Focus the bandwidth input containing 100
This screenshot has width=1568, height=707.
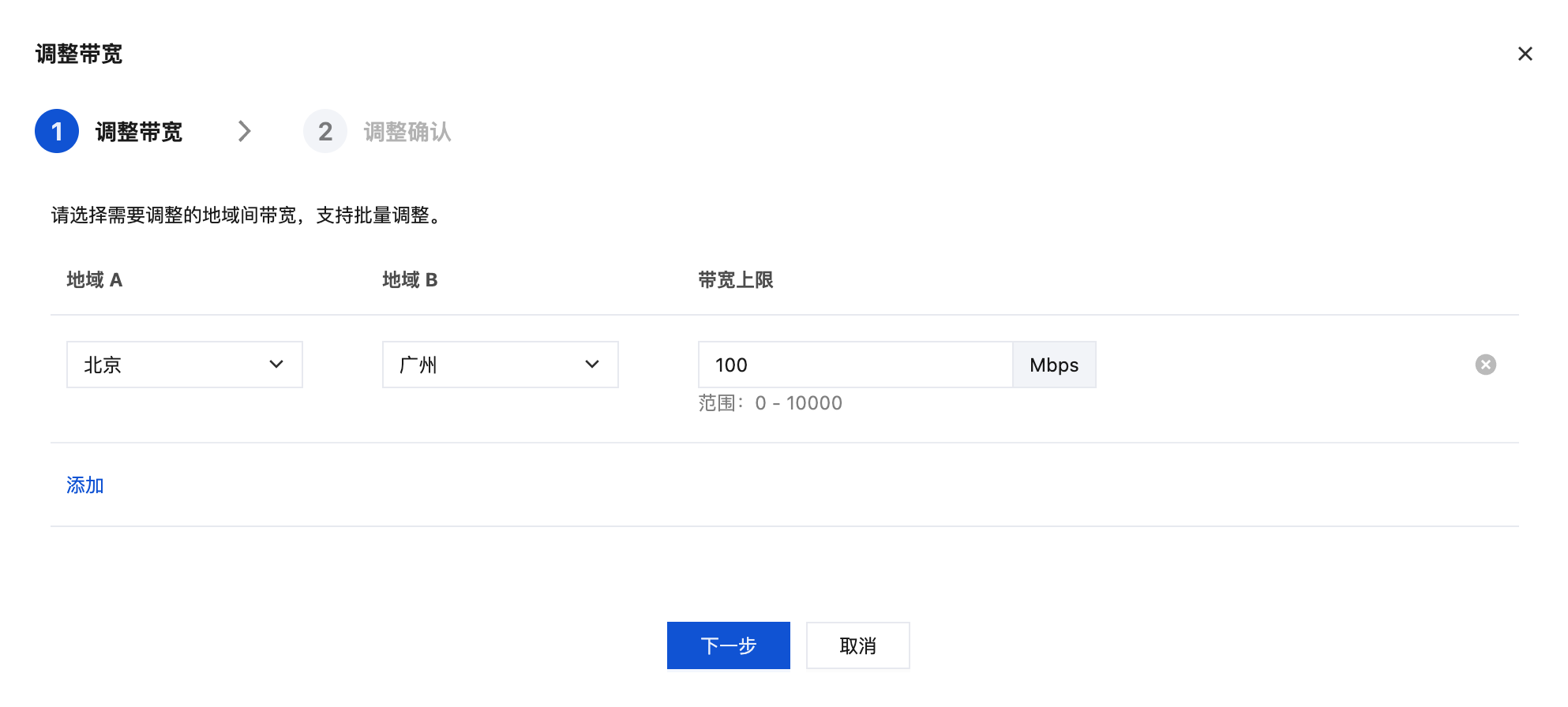tap(855, 365)
